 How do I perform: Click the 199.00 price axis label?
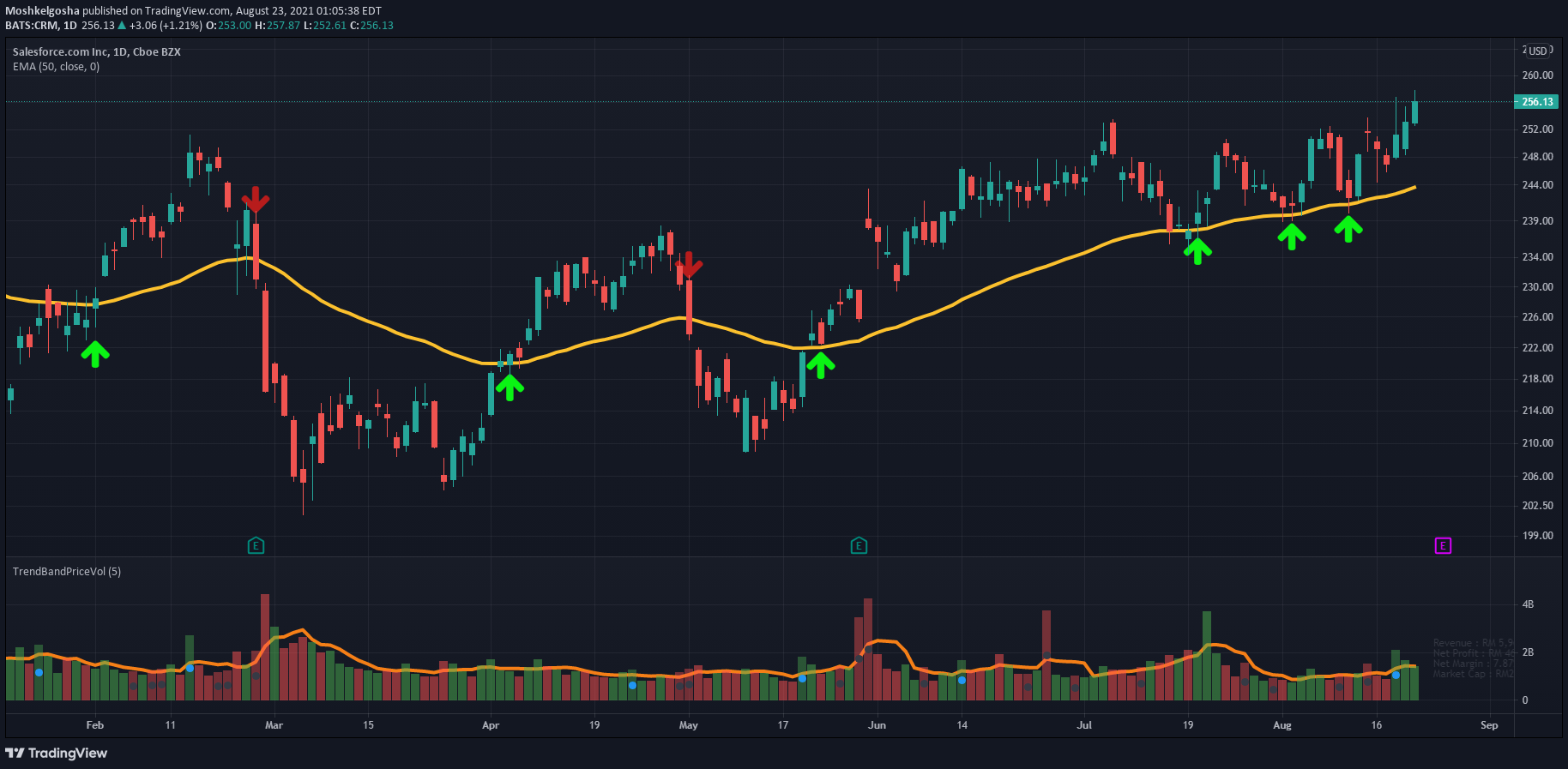[x=1537, y=536]
